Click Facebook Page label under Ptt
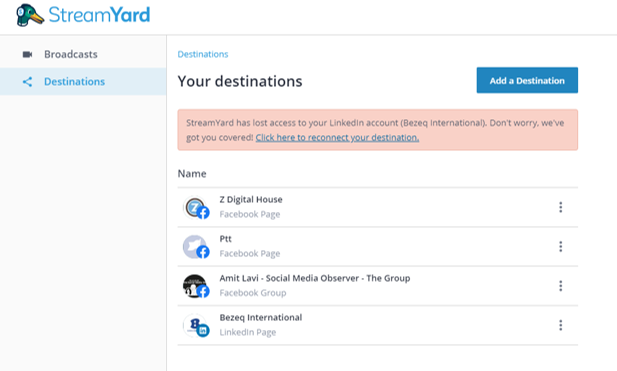Screen dimensions: 617x371 coord(249,253)
